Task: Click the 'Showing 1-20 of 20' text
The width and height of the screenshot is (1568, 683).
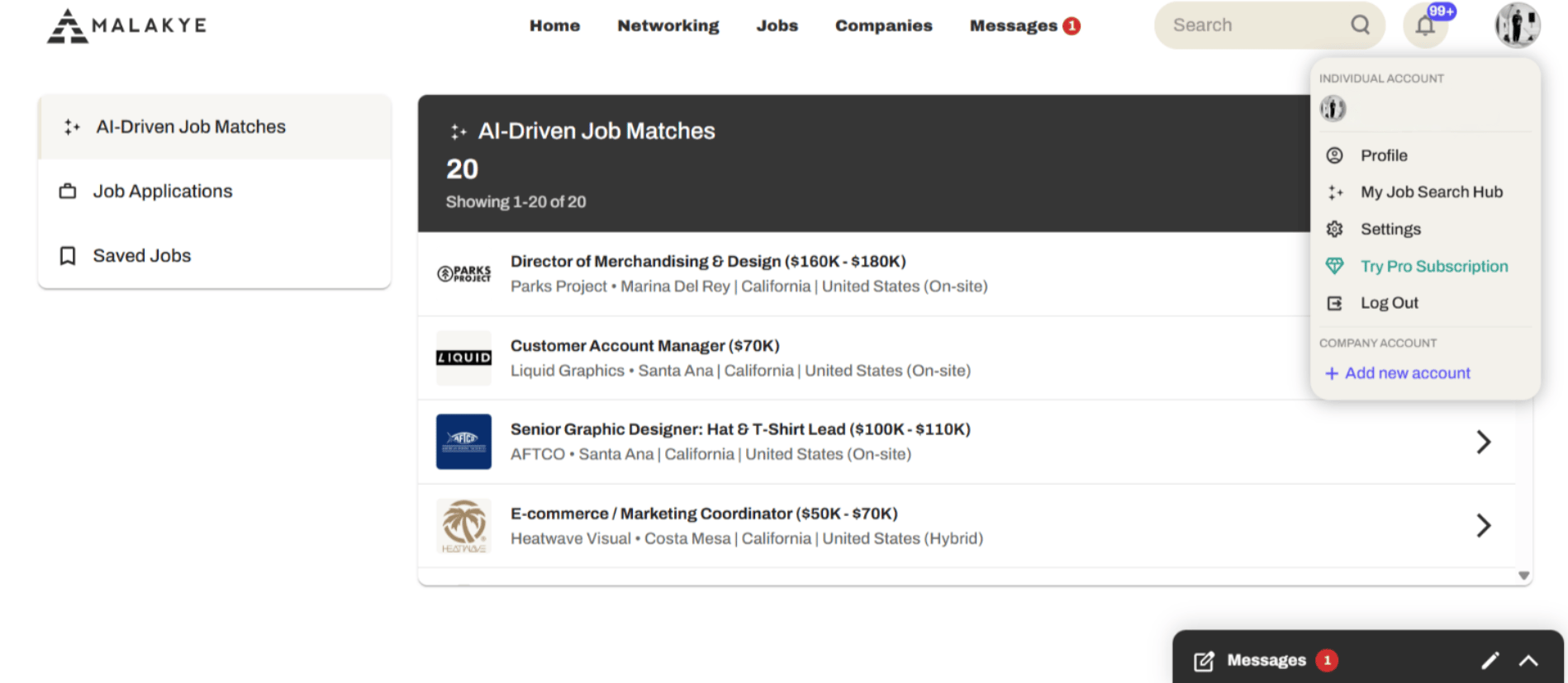Action: point(516,202)
